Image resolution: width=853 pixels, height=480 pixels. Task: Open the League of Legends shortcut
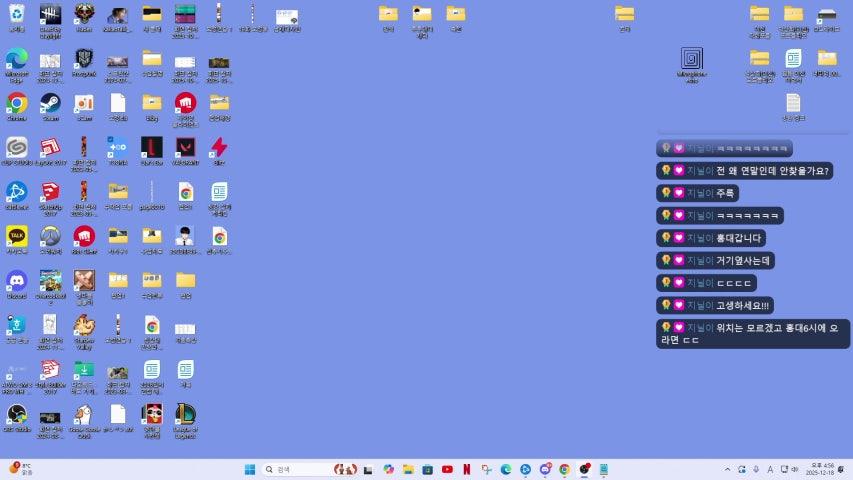(x=185, y=415)
